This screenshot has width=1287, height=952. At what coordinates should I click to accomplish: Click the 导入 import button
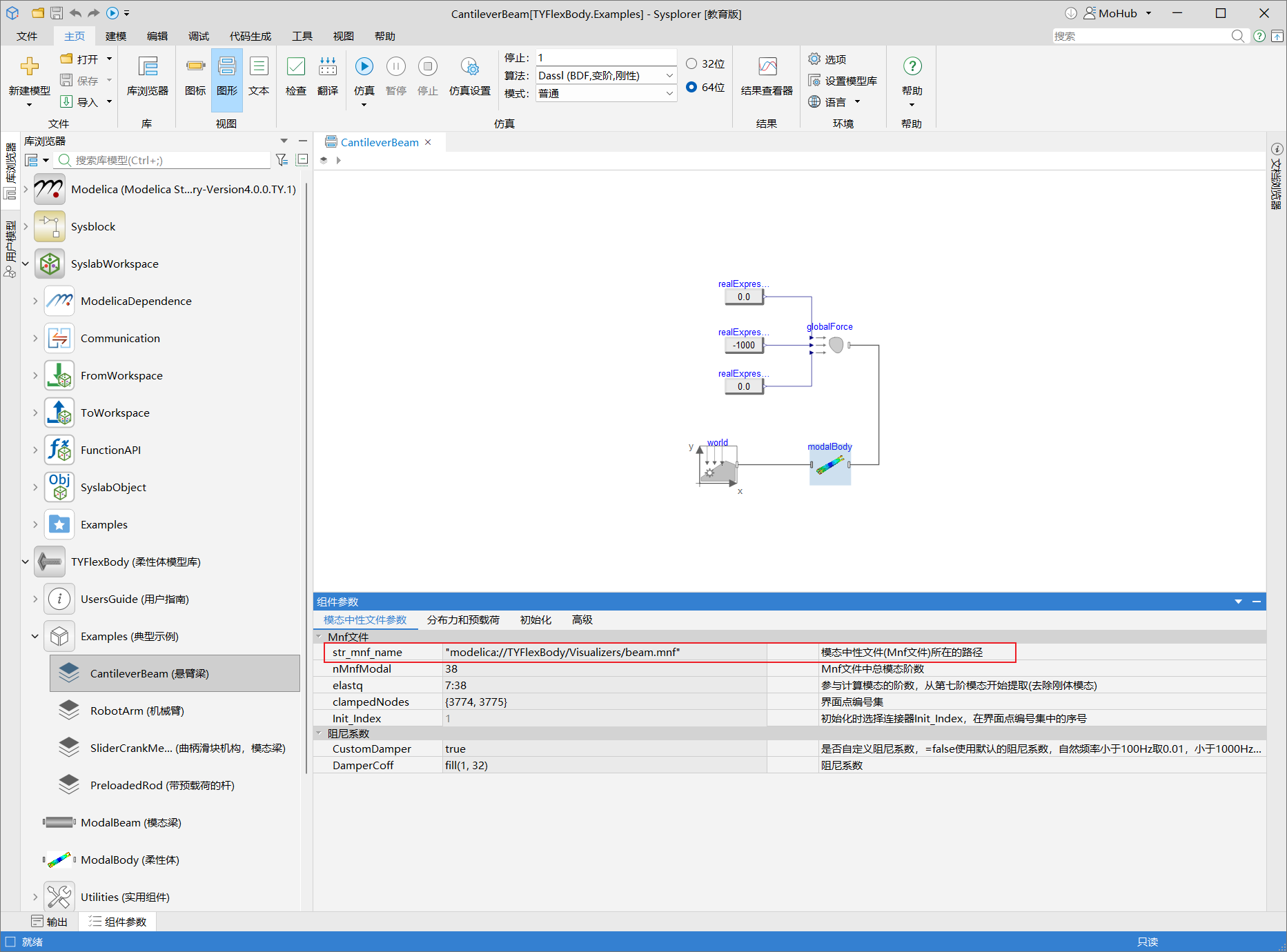pyautogui.click(x=79, y=102)
